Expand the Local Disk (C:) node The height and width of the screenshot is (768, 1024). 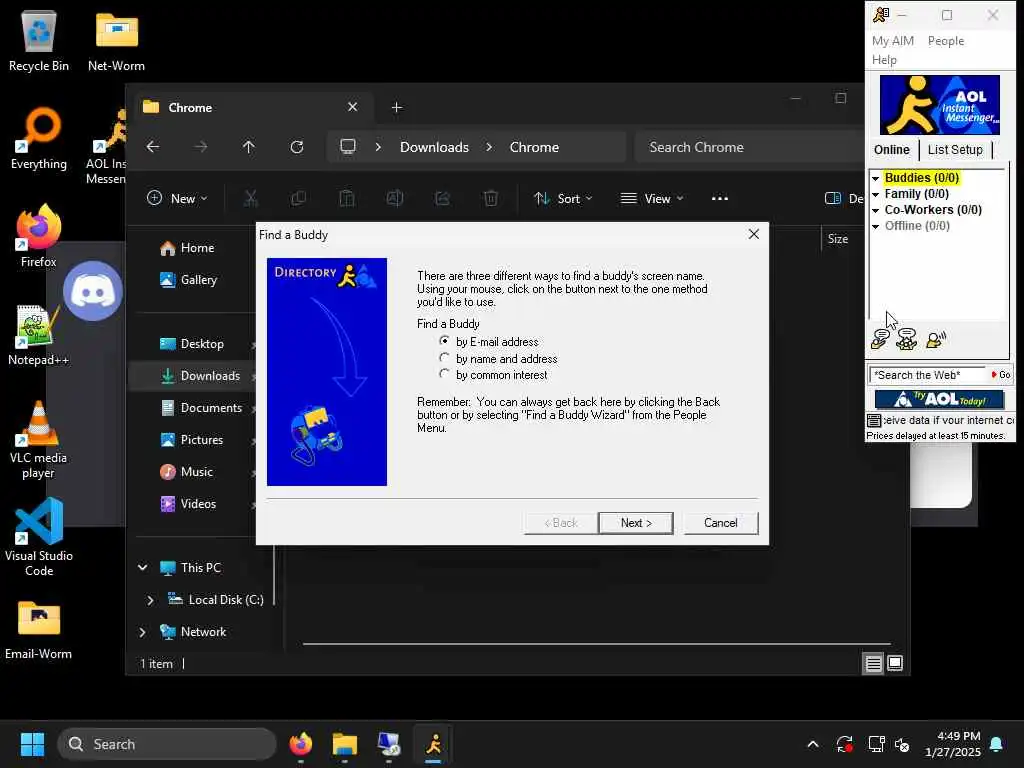pyautogui.click(x=150, y=600)
